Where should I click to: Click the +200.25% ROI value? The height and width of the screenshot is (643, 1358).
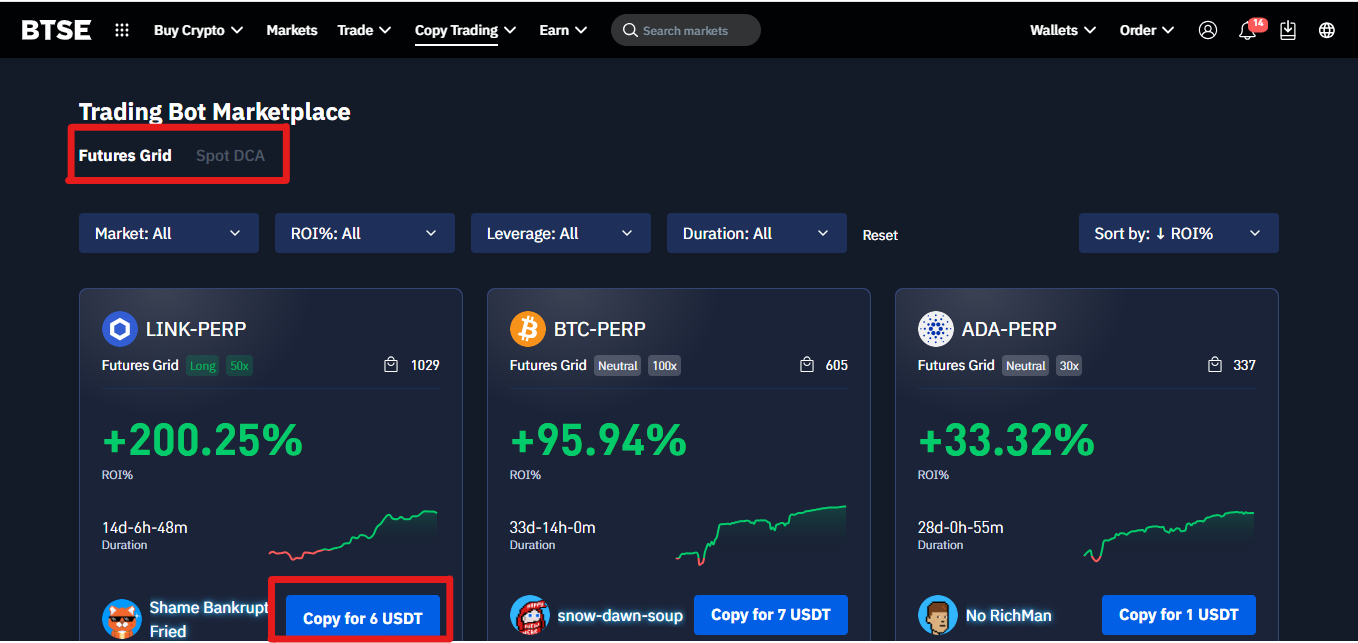pyautogui.click(x=202, y=440)
